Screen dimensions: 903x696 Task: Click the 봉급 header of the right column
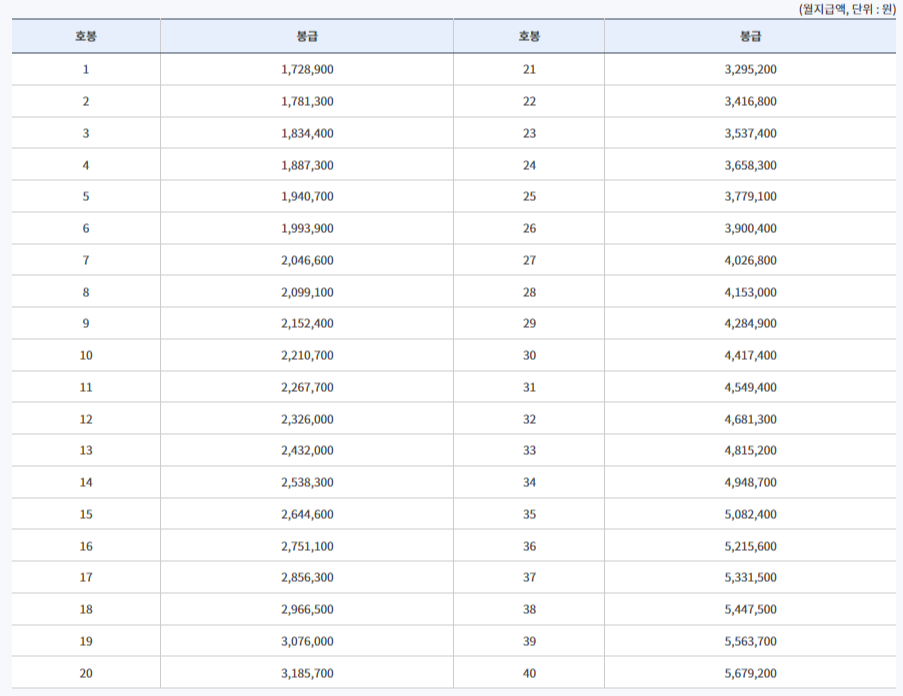point(751,35)
